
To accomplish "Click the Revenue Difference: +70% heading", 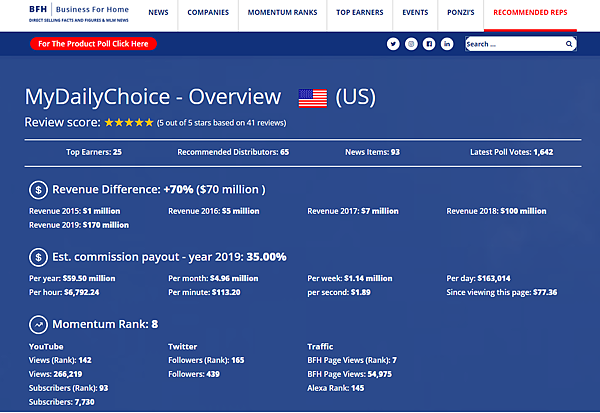I will [159, 189].
